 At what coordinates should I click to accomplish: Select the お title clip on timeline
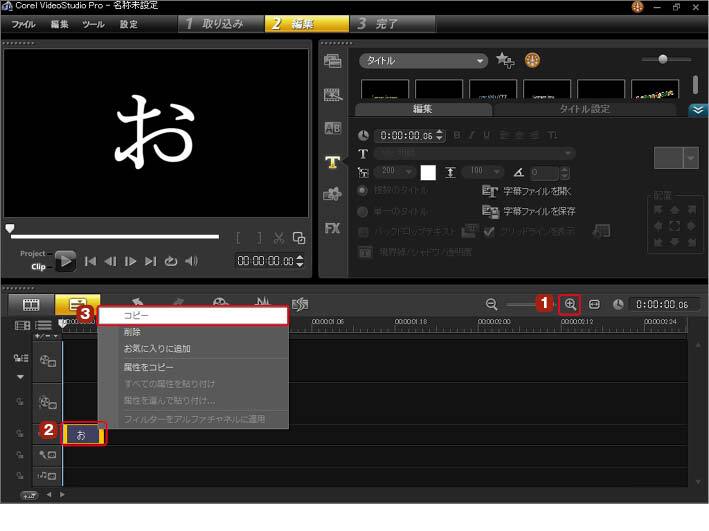pyautogui.click(x=84, y=435)
